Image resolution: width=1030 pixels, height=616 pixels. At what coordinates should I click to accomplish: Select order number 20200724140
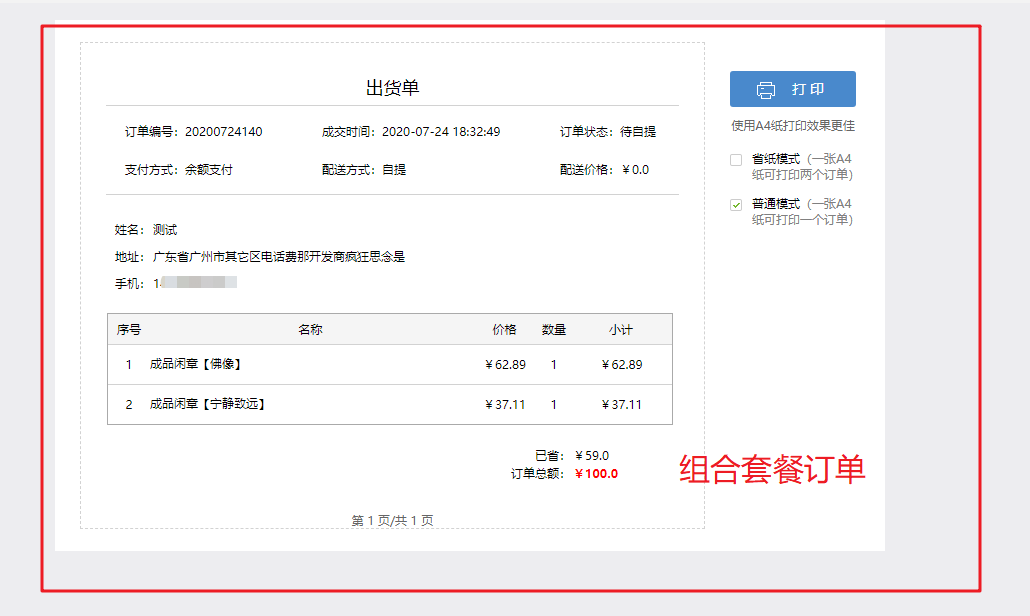pos(223,131)
